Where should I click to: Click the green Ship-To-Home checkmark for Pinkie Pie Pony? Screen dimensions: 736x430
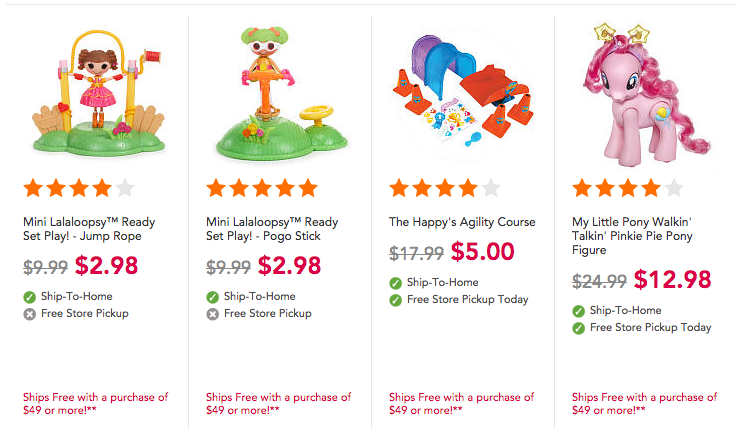[579, 311]
